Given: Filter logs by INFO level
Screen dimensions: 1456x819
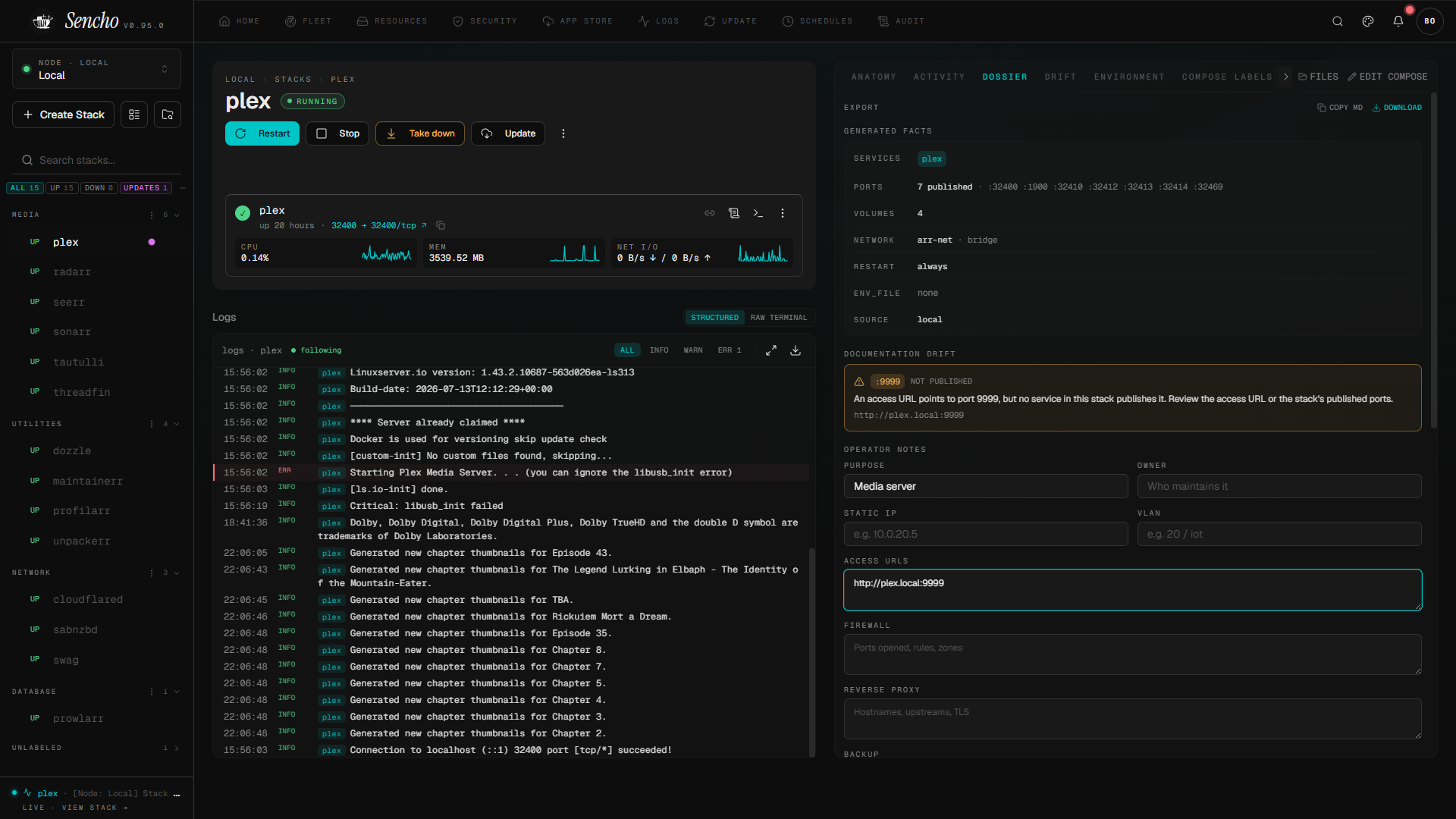Looking at the screenshot, I should coord(659,350).
